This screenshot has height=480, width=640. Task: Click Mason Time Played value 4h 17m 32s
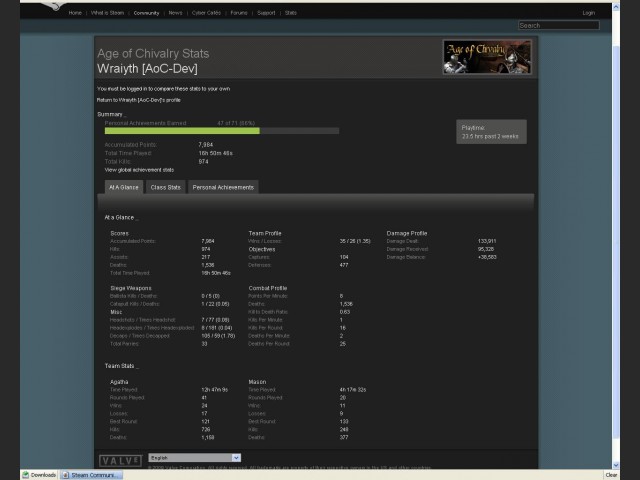coord(353,390)
